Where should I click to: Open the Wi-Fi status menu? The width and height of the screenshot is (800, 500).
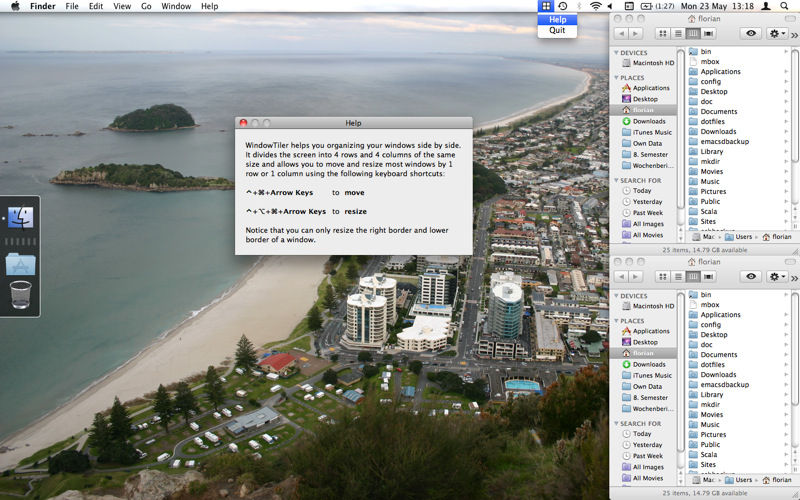(x=595, y=6)
